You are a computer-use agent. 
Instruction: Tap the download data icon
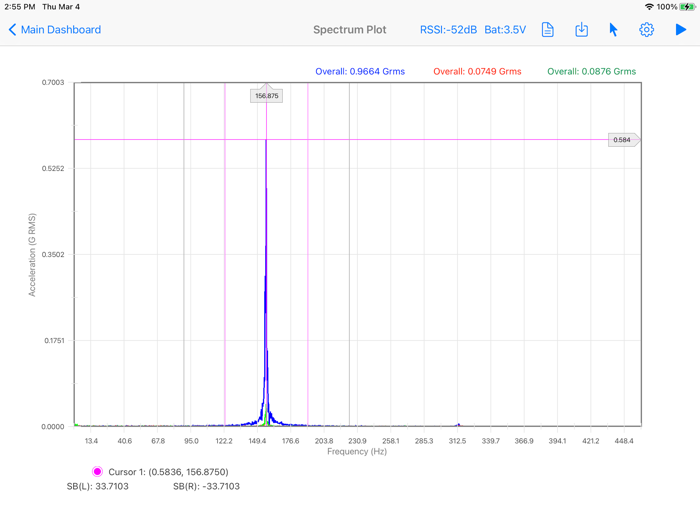tap(581, 30)
